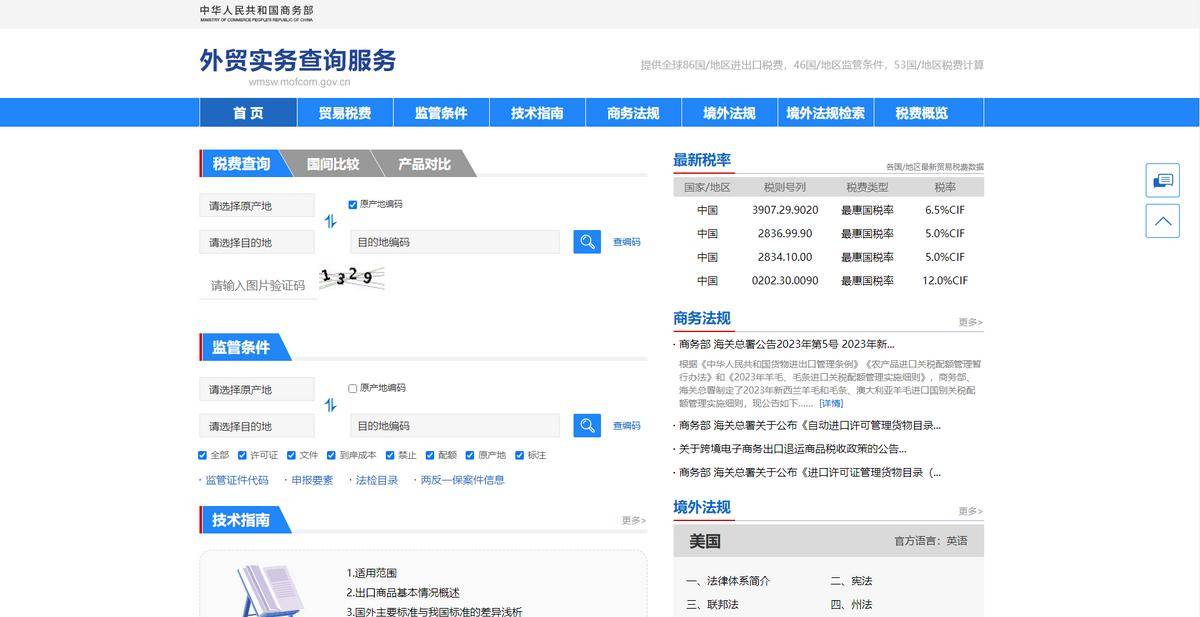The image size is (1200, 617).
Task: Open the chat message icon on right
Action: click(1162, 180)
